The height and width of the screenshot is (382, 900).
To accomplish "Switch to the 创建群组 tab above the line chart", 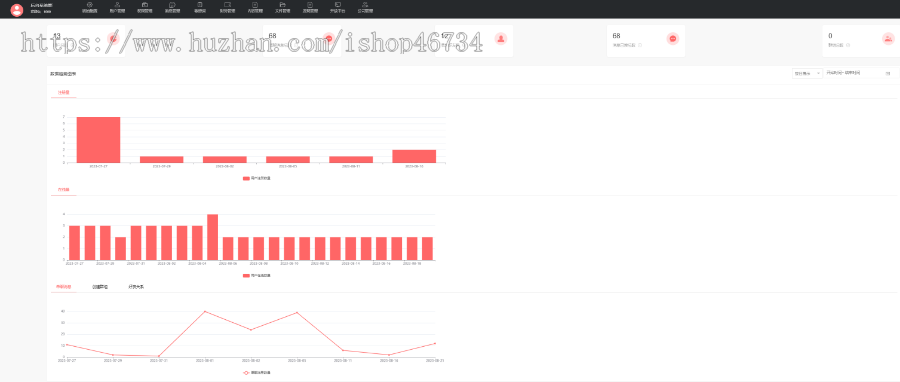I will pyautogui.click(x=100, y=287).
